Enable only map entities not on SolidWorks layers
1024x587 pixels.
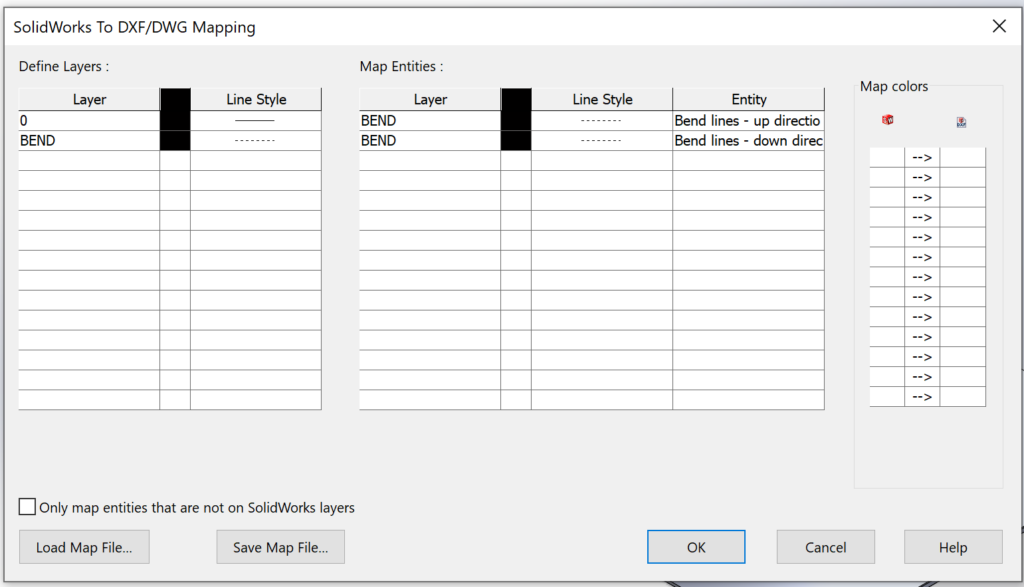tap(27, 506)
